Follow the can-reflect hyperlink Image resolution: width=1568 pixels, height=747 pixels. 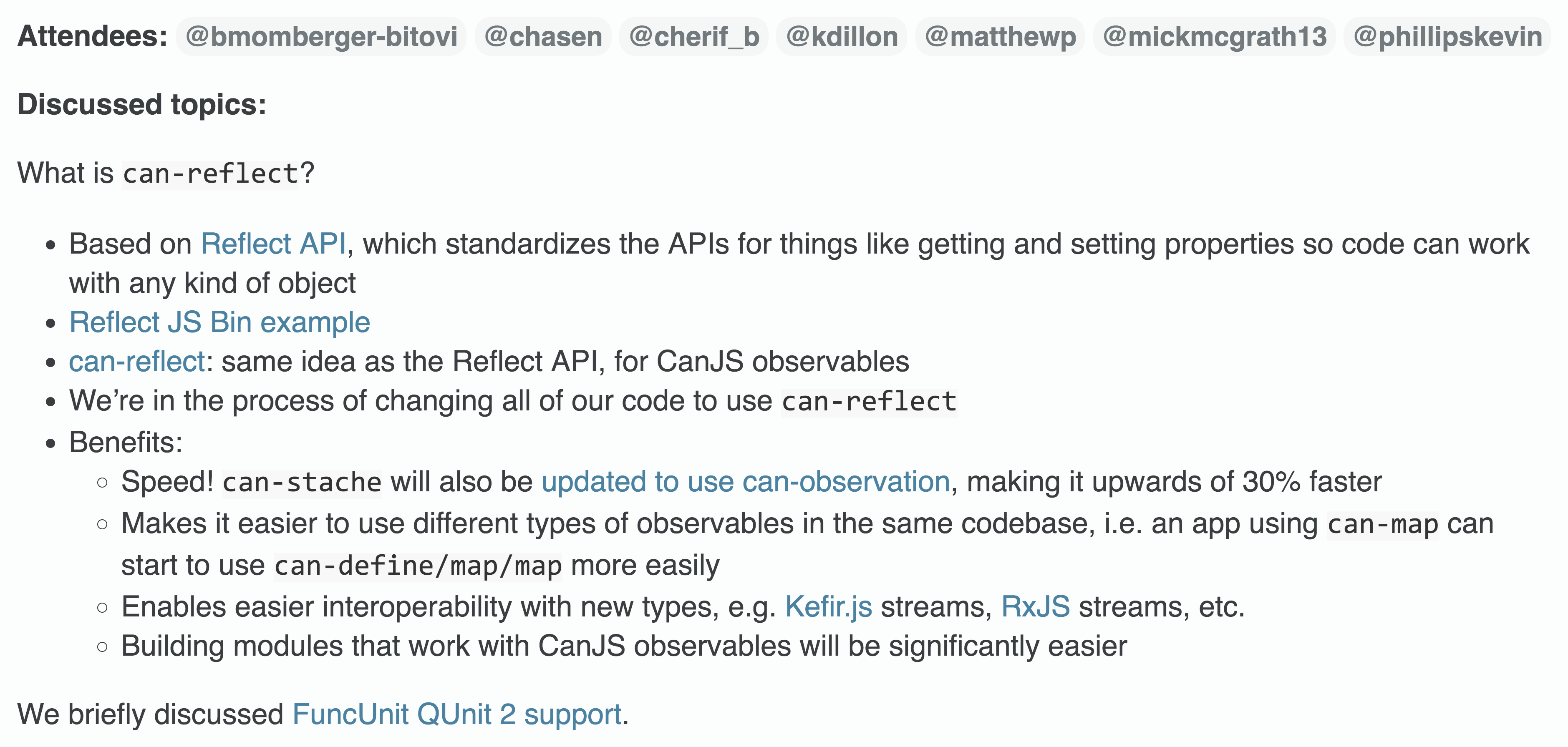point(137,361)
